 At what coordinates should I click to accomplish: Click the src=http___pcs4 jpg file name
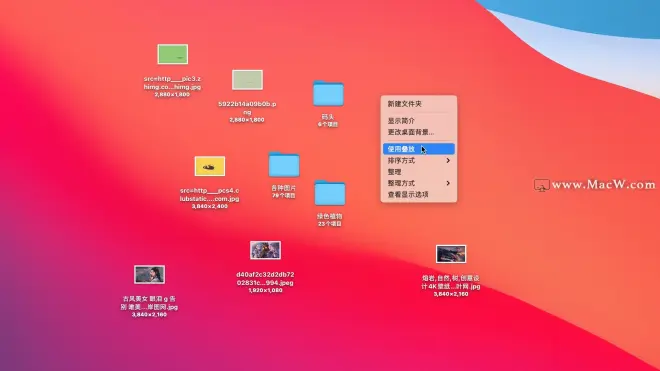[x=209, y=195]
